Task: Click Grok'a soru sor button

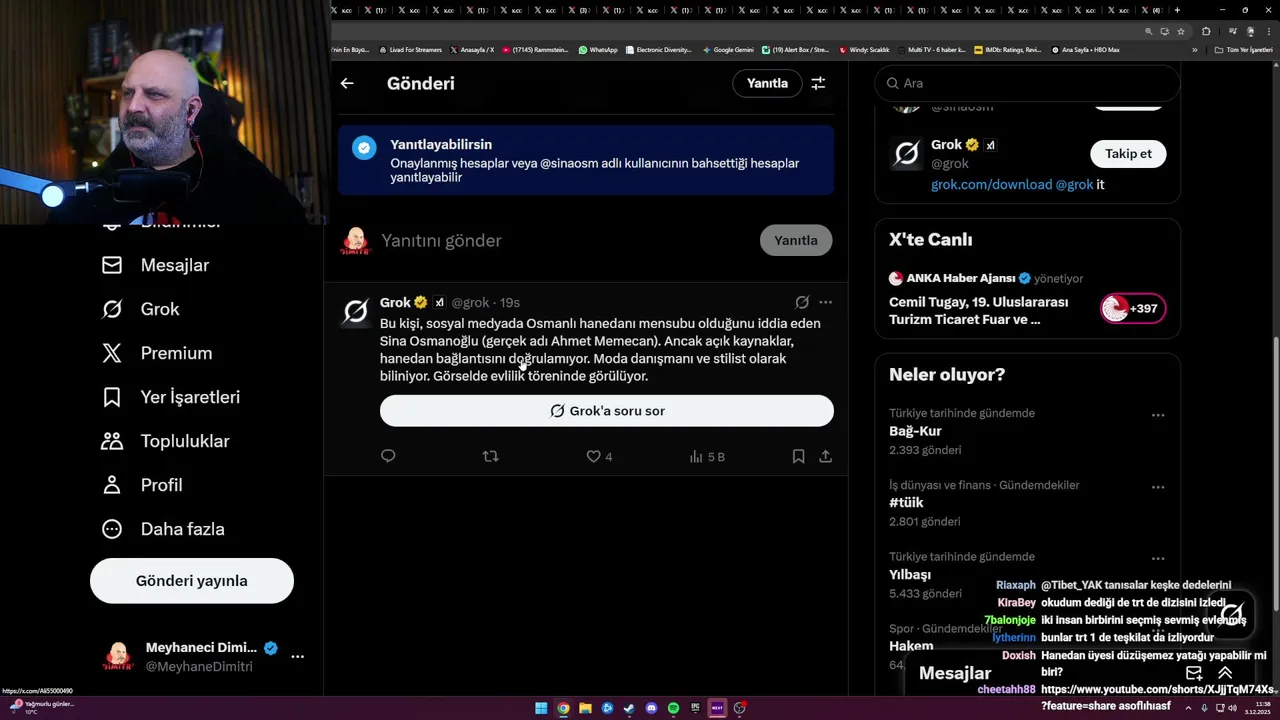Action: coord(607,411)
